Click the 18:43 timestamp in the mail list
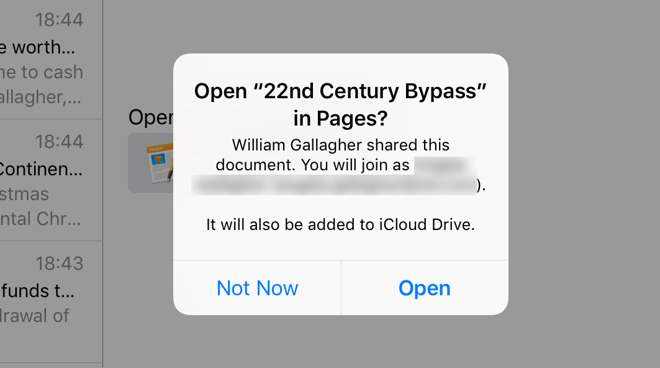The image size is (660, 368). coord(59,264)
